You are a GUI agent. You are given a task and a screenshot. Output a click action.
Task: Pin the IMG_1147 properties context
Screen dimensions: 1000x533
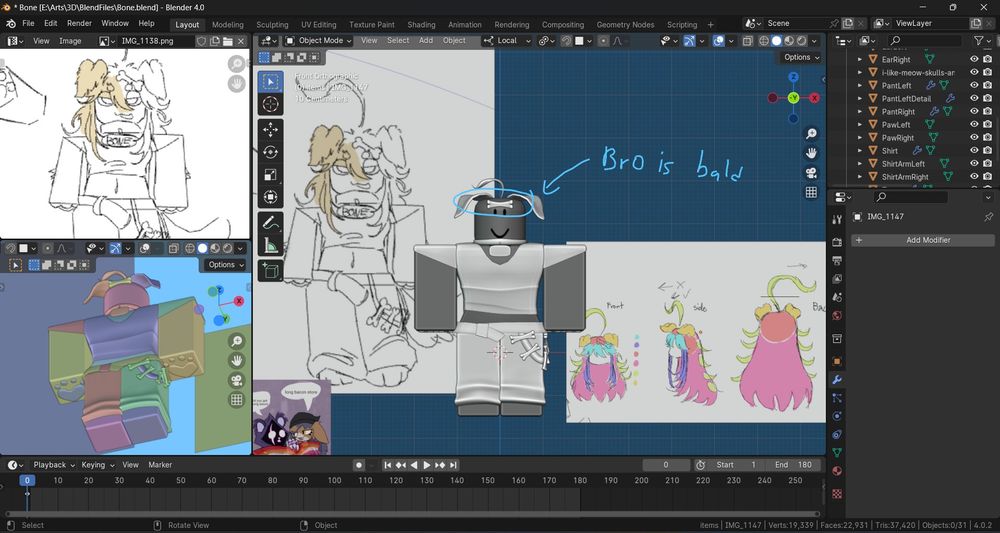(988, 217)
